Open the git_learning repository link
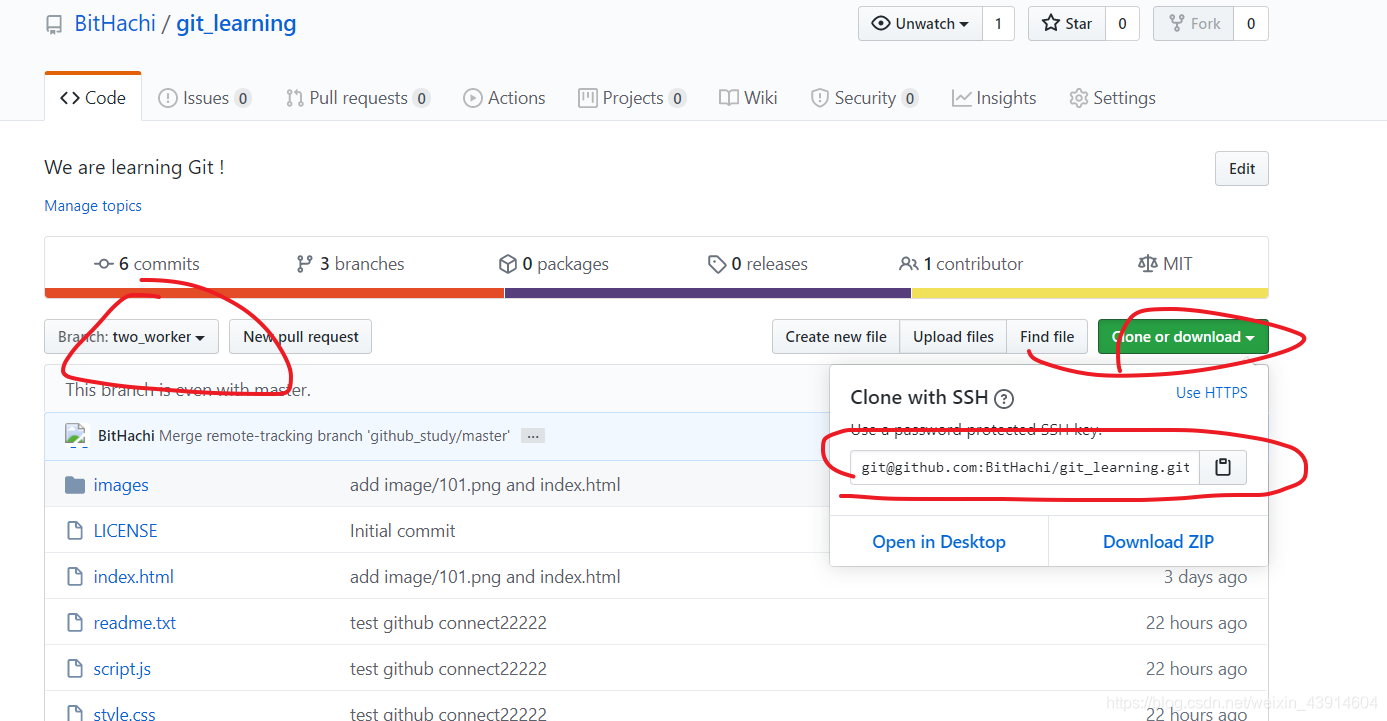The width and height of the screenshot is (1387, 721). click(x=236, y=24)
